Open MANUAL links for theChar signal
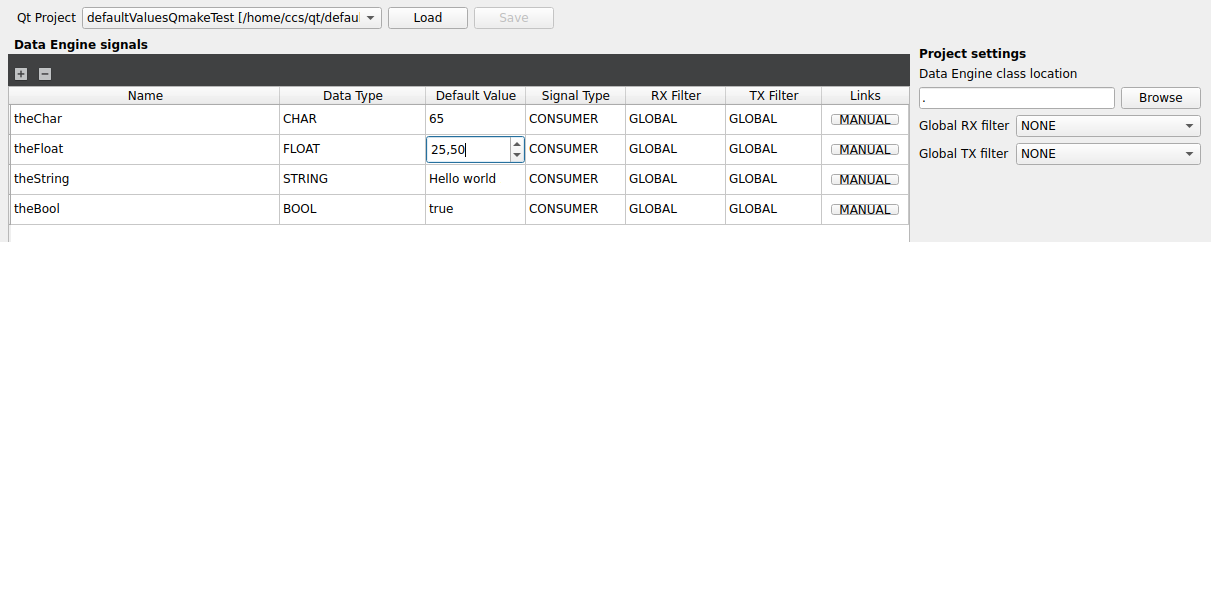This screenshot has height=600, width=1211. [863, 118]
